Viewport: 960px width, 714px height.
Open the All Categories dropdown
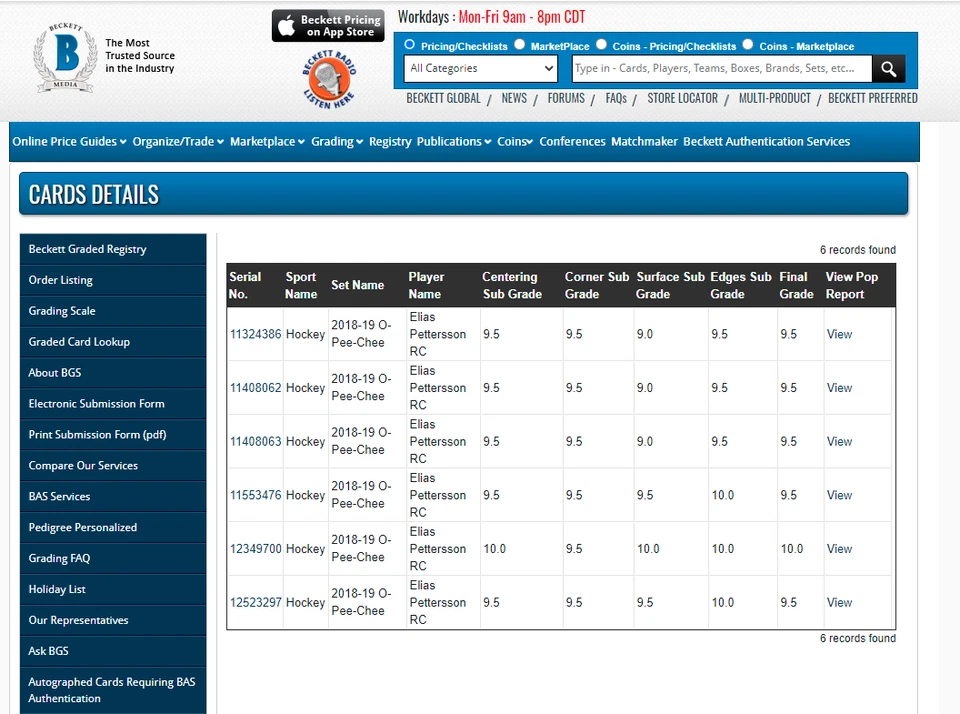click(x=481, y=69)
